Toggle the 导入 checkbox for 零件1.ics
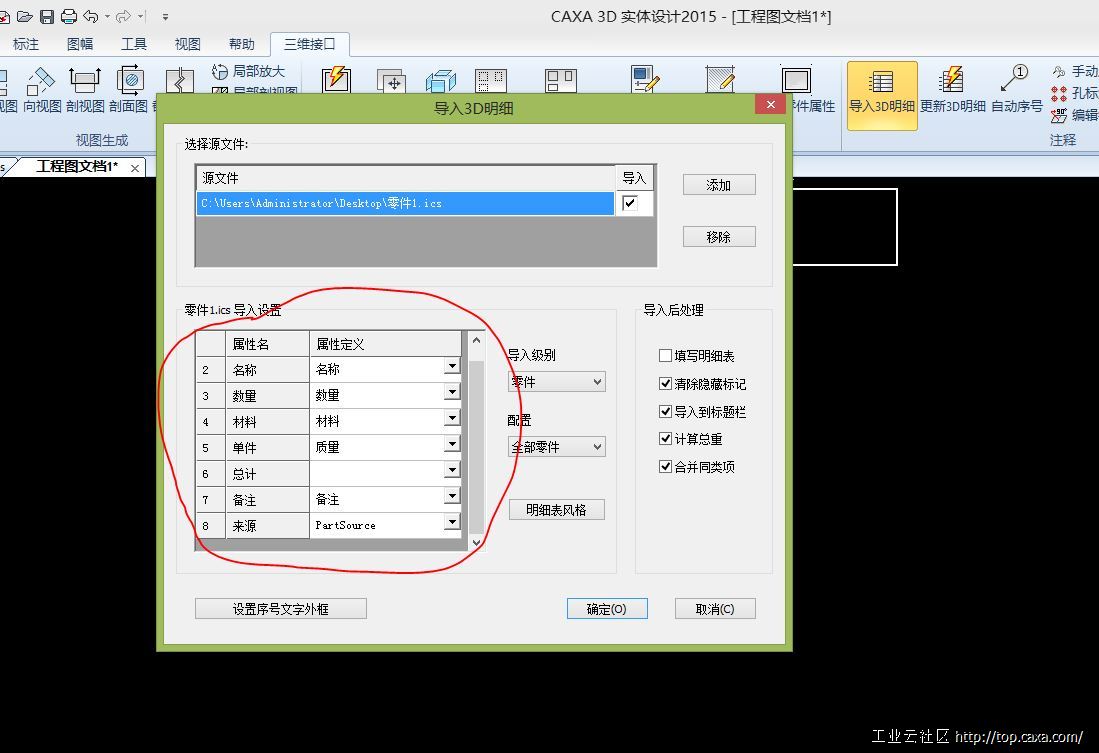1099x753 pixels. point(629,203)
